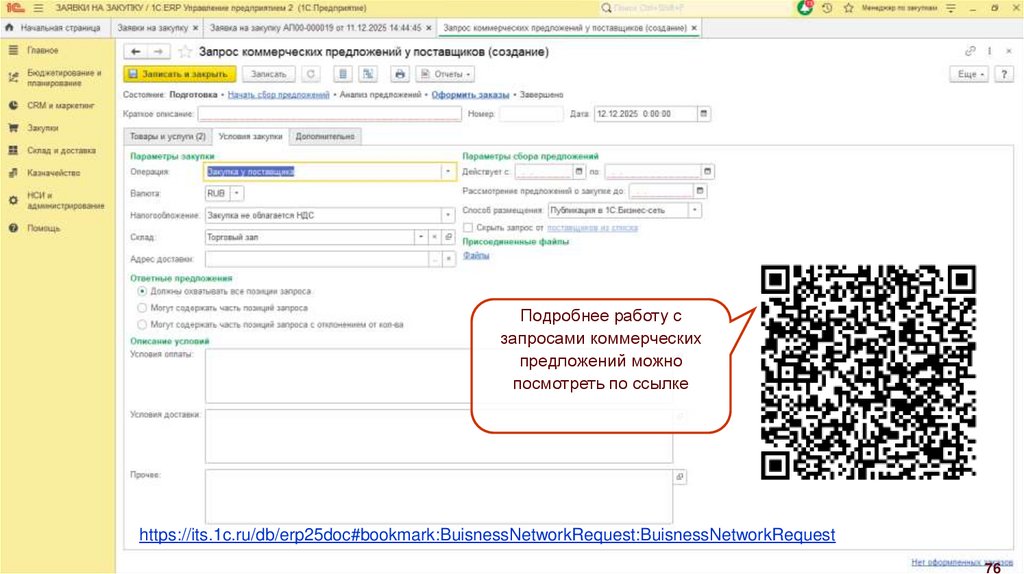Click into the Краткое описание field
Viewport: 1024px width, 574px height.
coord(330,114)
